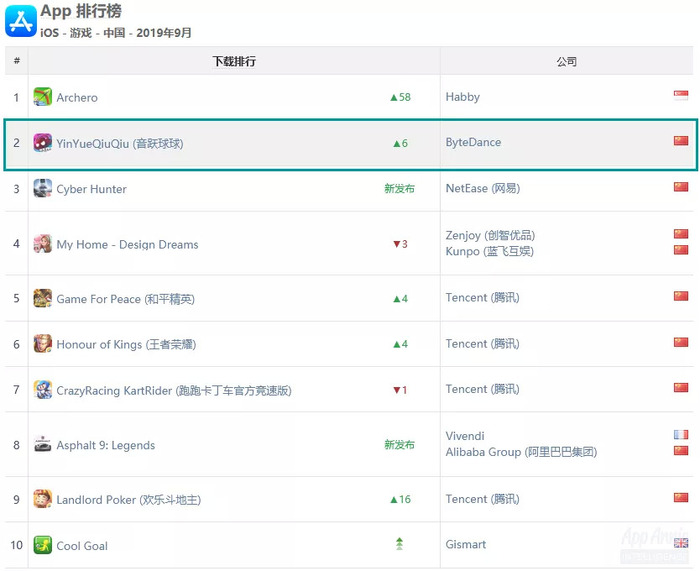The height and width of the screenshot is (571, 700).
Task: Open Tencent link in Game For Peace row
Action: [x=483, y=298]
